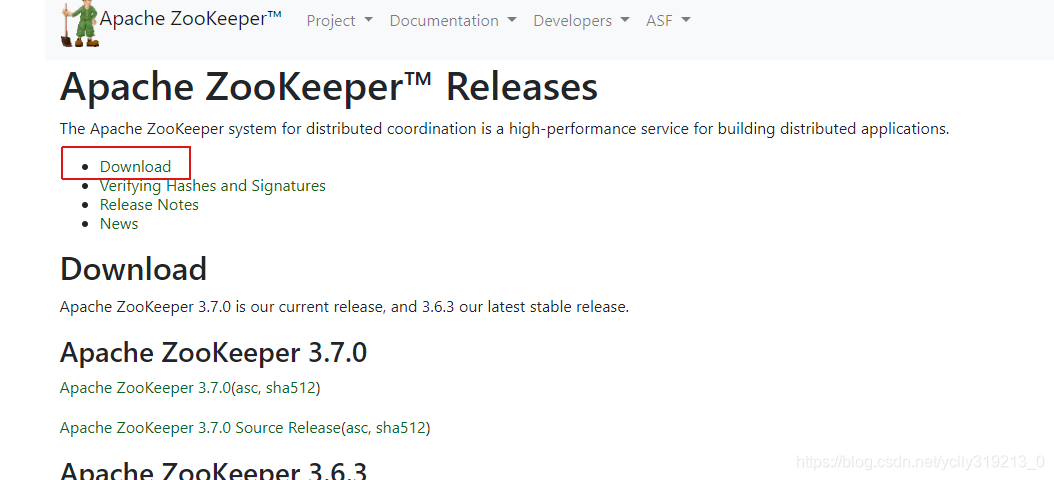
Task: Open Apache ZooKeeper 3.7.0 Source Release link
Action: pyautogui.click(x=200, y=428)
